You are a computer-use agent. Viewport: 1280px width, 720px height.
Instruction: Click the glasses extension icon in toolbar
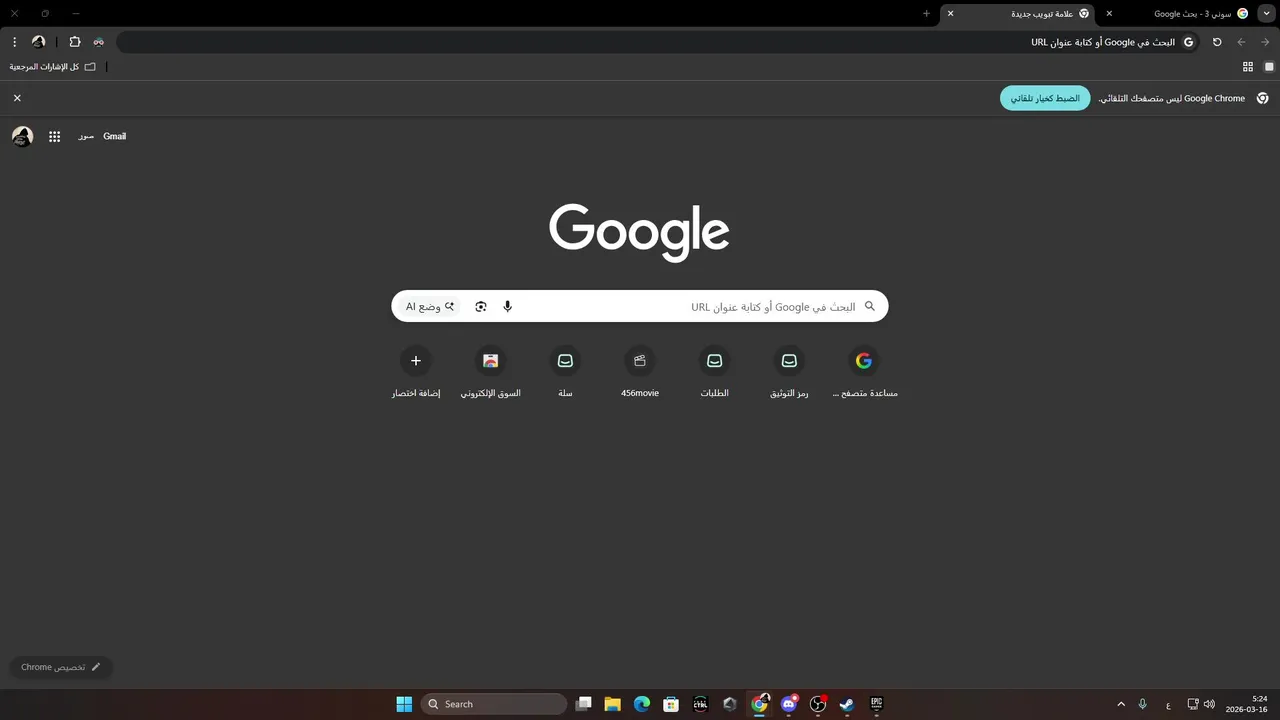99,42
